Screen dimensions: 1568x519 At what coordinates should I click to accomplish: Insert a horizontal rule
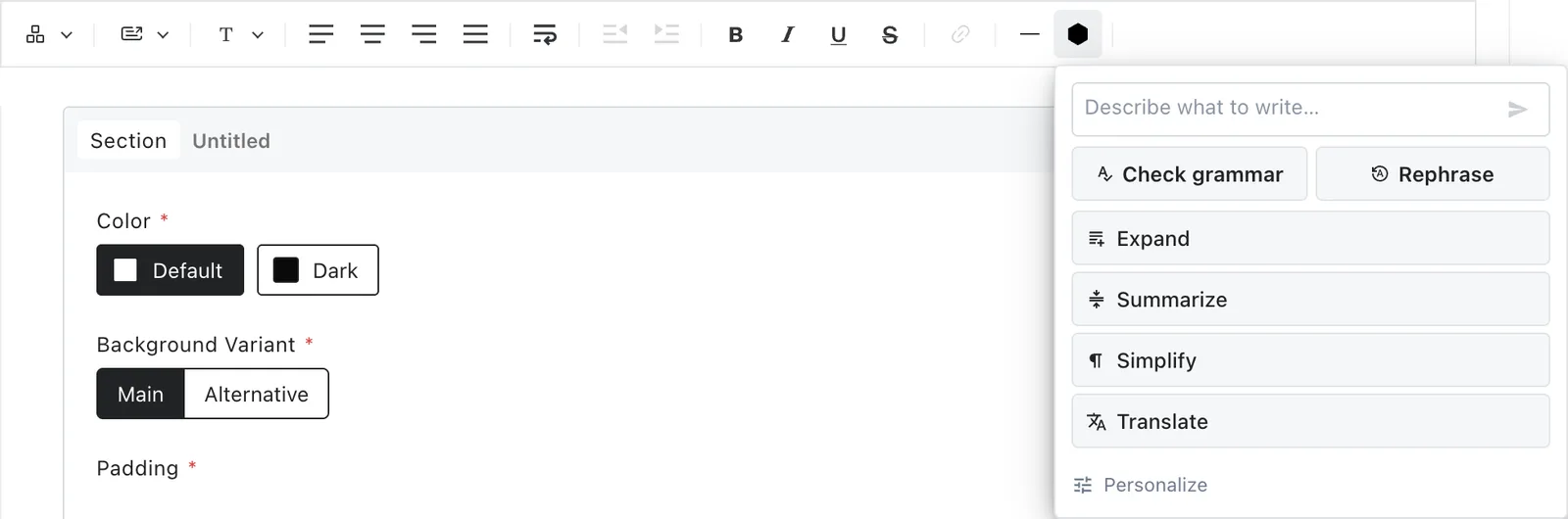tap(1029, 34)
